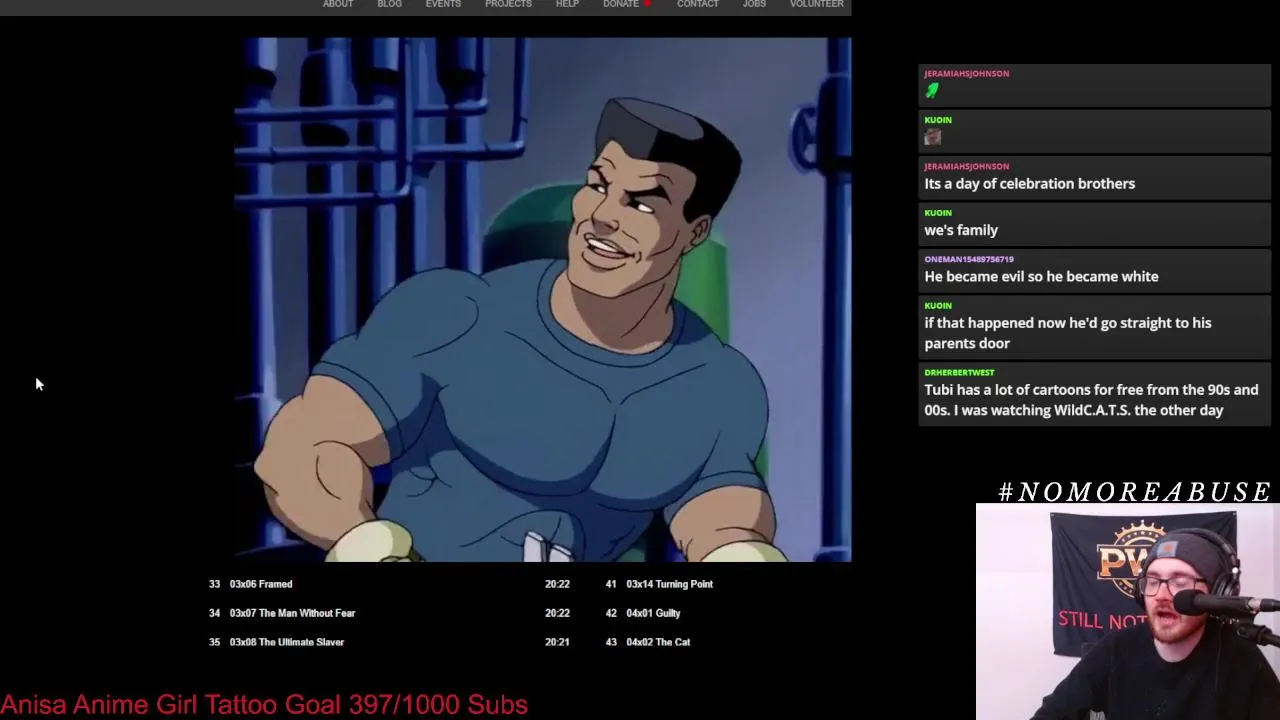This screenshot has width=1280, height=720.
Task: Click the 20:22 duration of Framed
Action: 557,584
